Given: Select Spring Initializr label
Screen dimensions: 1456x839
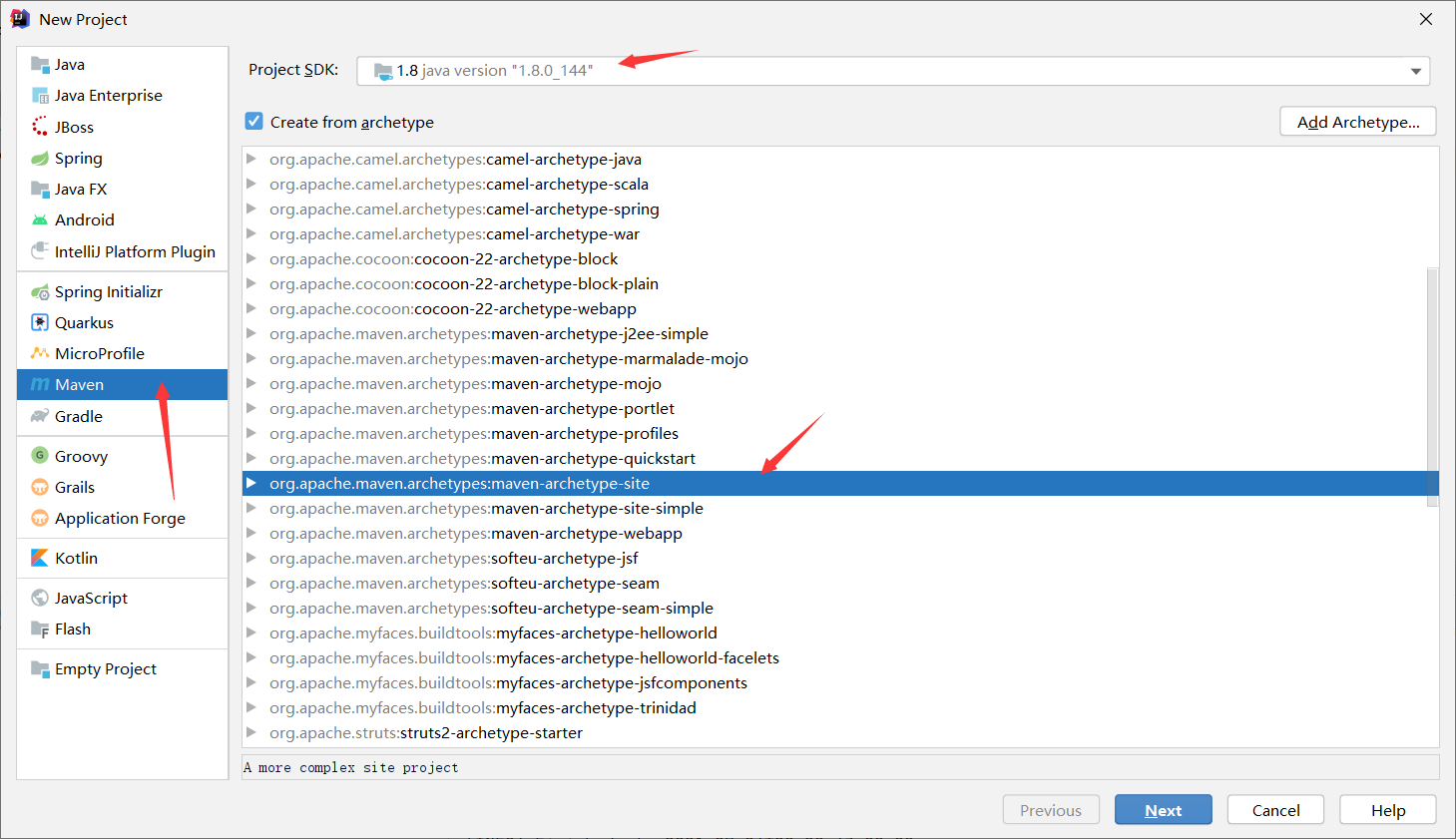Looking at the screenshot, I should (x=109, y=292).
